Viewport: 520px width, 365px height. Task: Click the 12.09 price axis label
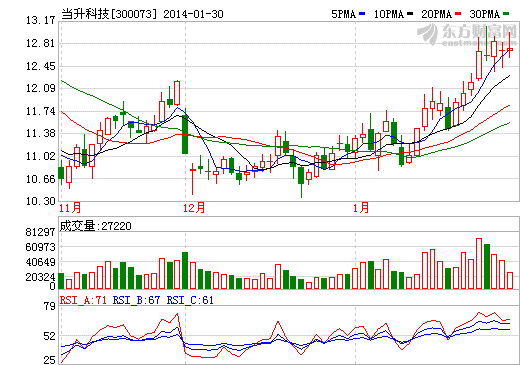click(x=41, y=88)
